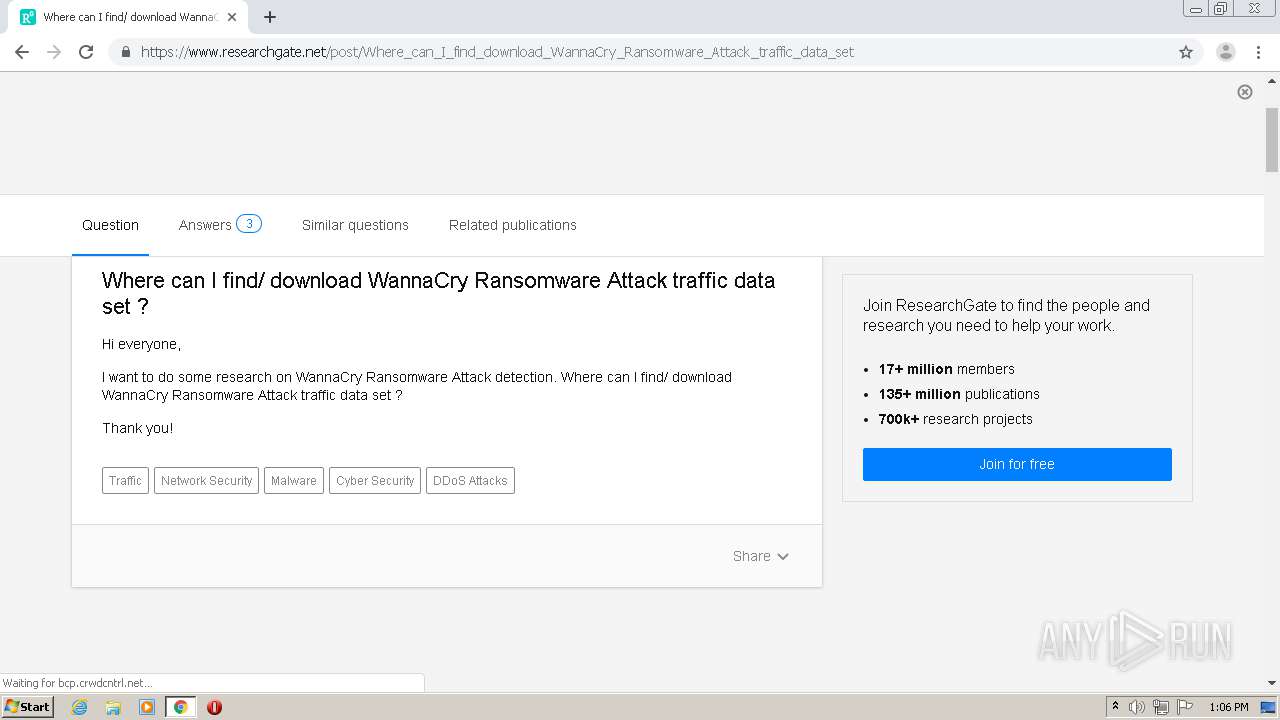1280x720 pixels.
Task: Select the DDoS Attacks topic tag
Action: click(470, 481)
